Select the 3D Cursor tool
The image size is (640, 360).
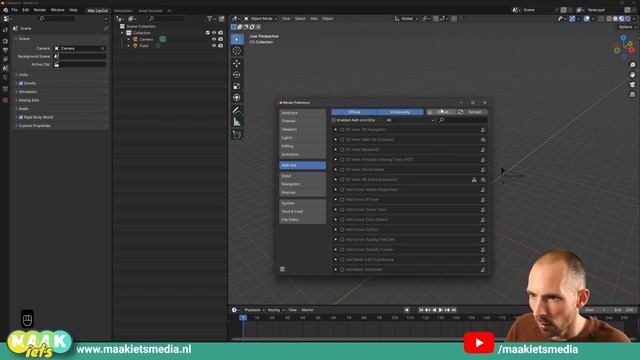pyautogui.click(x=237, y=51)
